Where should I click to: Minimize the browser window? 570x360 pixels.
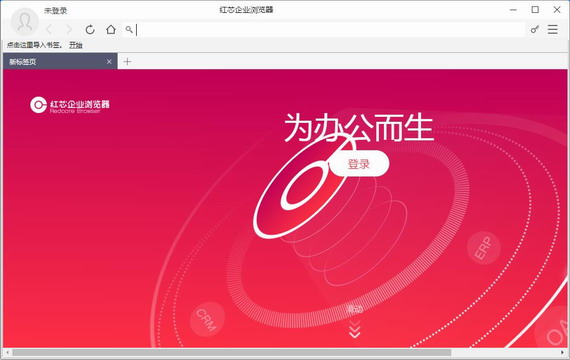click(x=513, y=10)
